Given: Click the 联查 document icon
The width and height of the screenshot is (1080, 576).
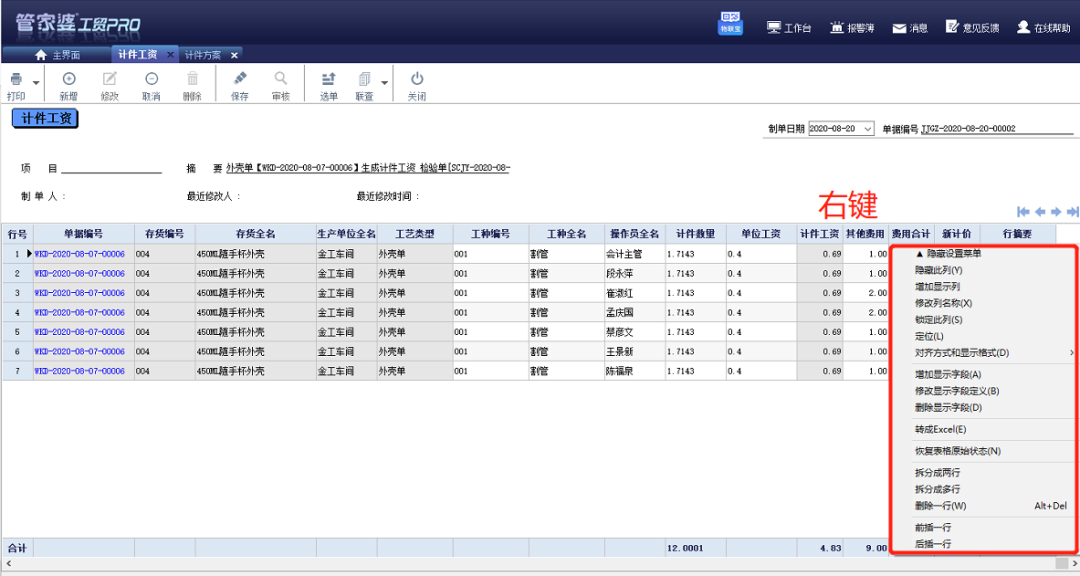Looking at the screenshot, I should tap(364, 79).
